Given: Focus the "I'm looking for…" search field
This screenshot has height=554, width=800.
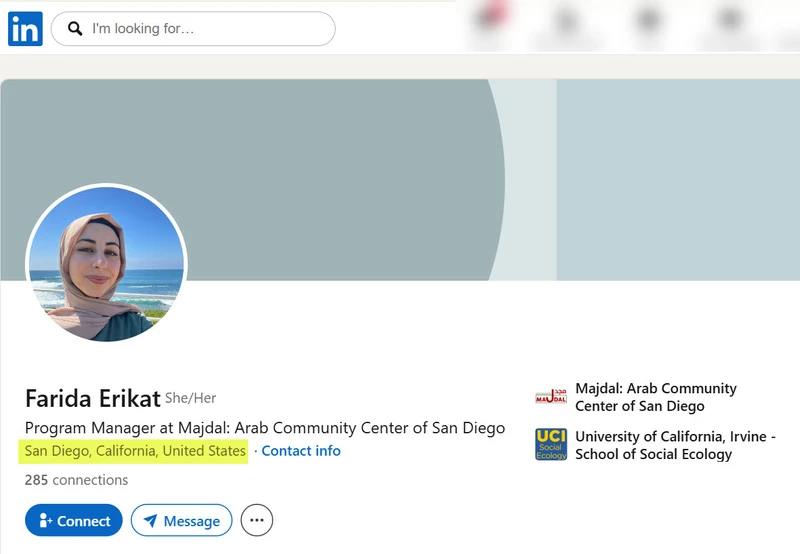Looking at the screenshot, I should (193, 29).
